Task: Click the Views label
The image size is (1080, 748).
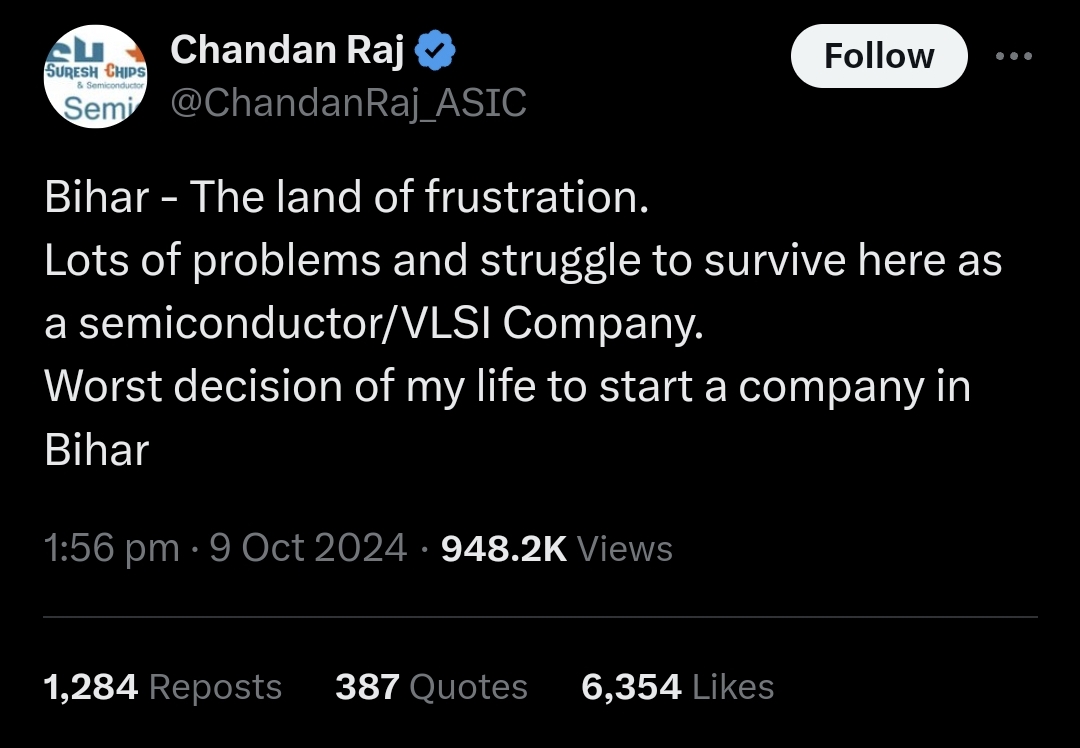Action: point(625,548)
